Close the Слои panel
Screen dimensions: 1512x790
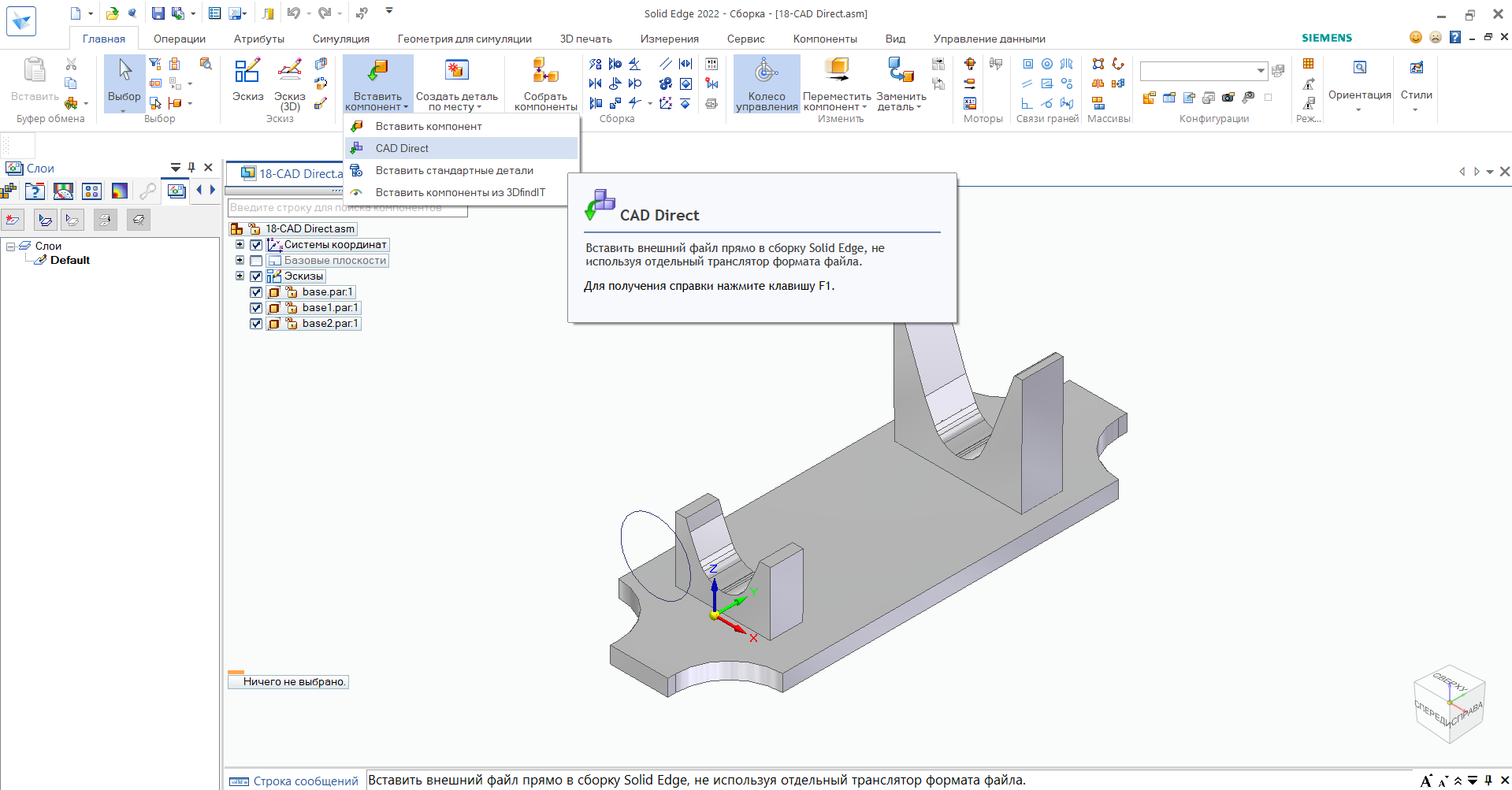[x=208, y=168]
